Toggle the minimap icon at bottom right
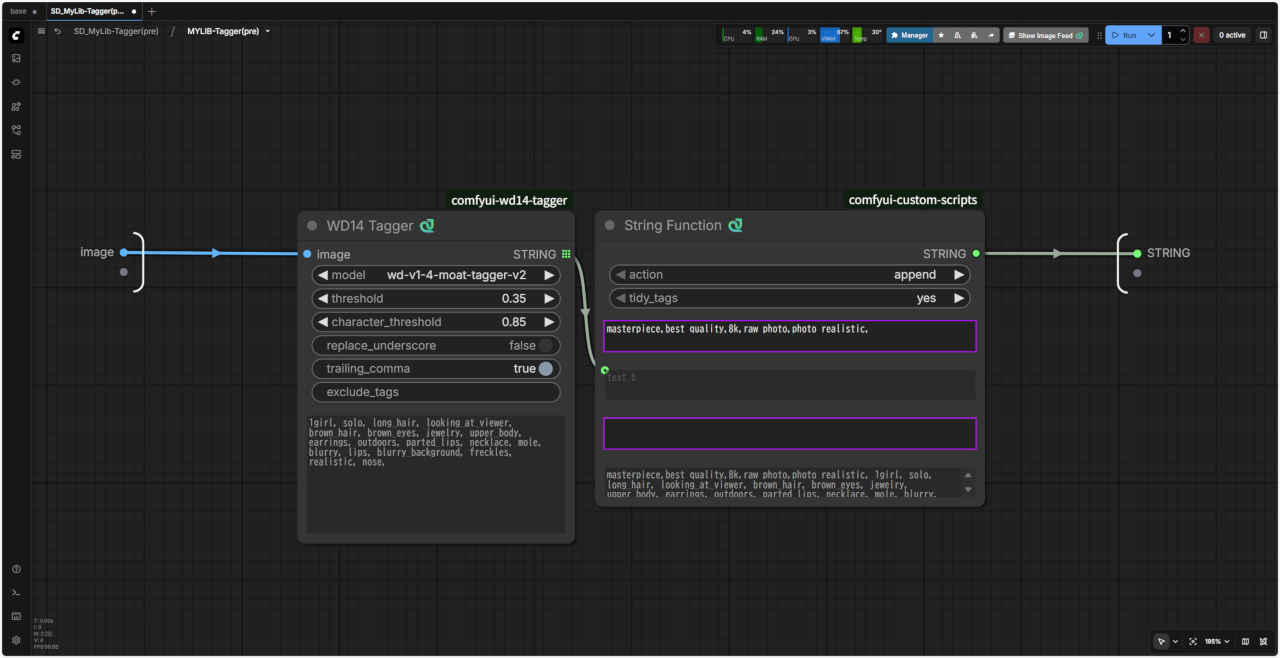The width and height of the screenshot is (1280, 658). [x=1245, y=641]
